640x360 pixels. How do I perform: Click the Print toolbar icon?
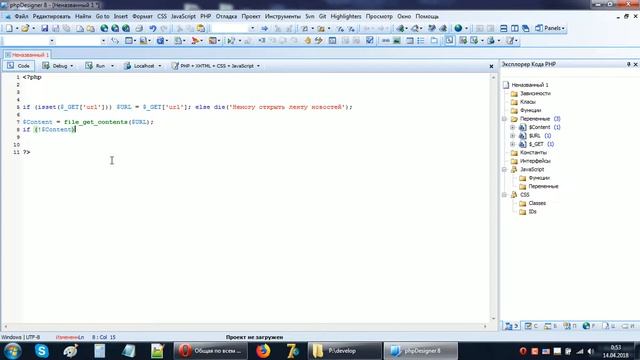click(139, 28)
